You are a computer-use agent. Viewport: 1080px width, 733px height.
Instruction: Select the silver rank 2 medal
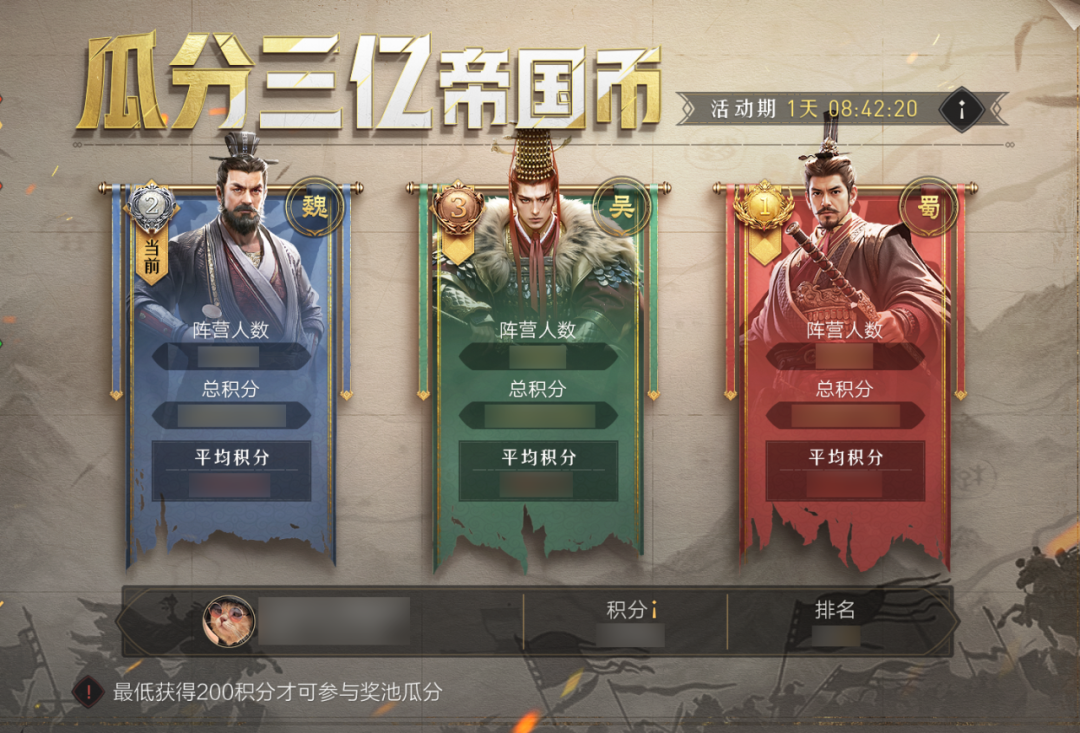pos(152,205)
